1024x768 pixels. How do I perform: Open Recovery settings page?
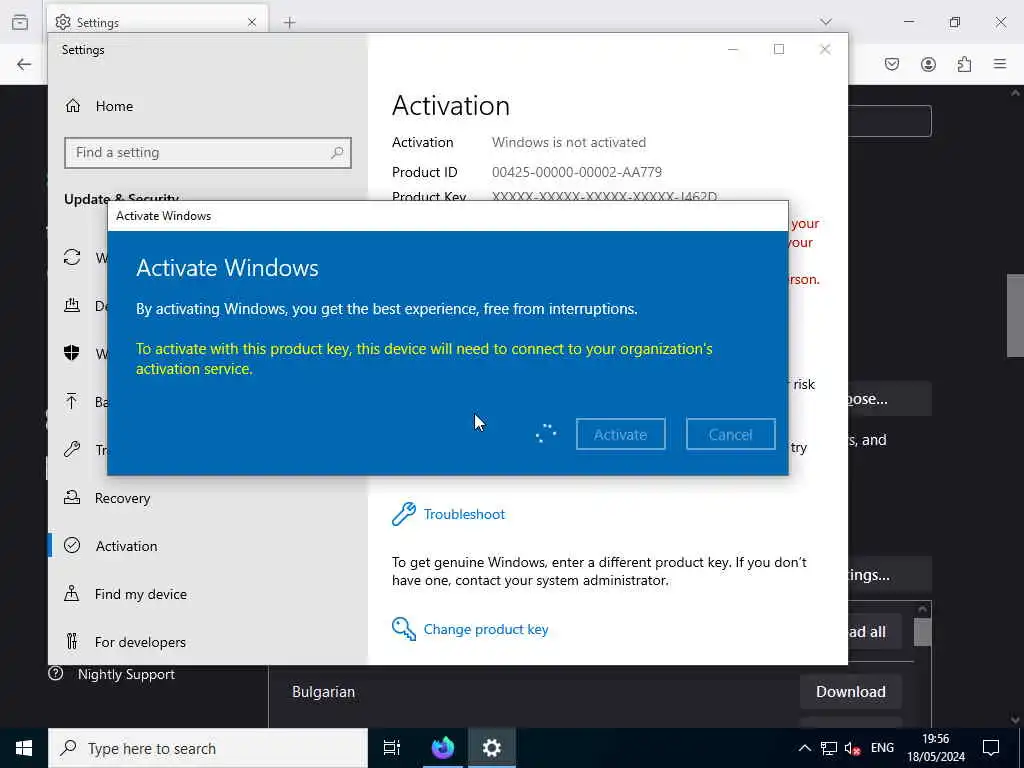click(x=122, y=498)
